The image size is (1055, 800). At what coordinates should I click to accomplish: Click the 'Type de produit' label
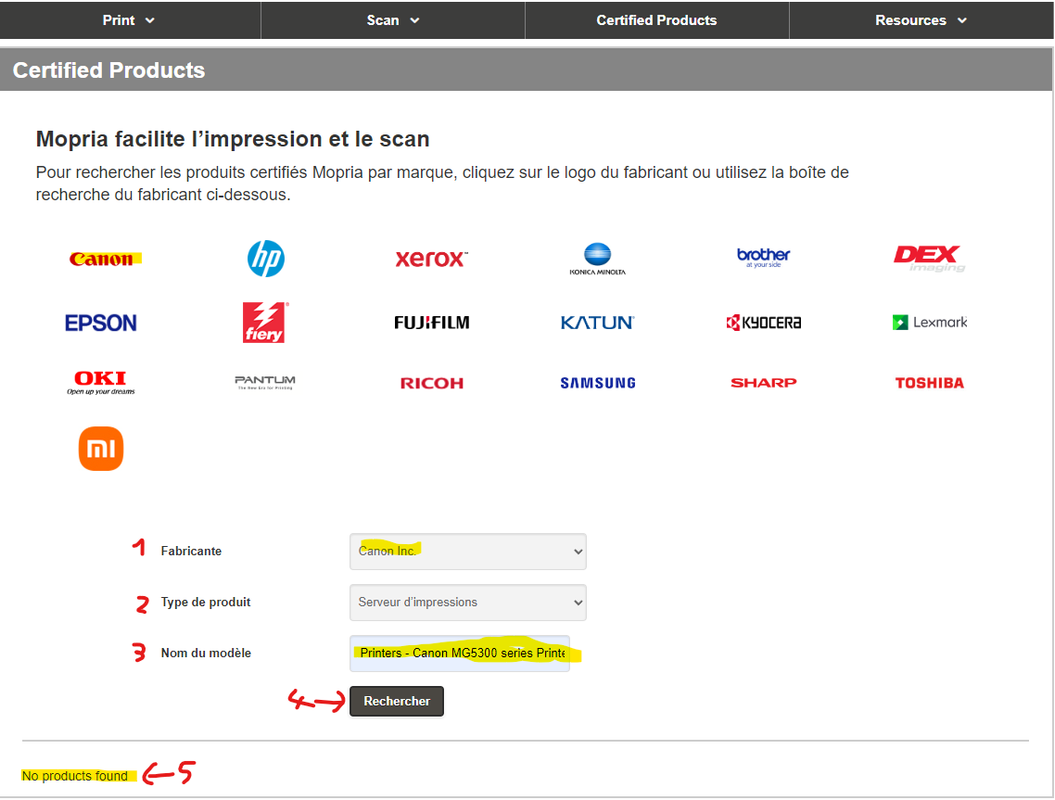[205, 602]
